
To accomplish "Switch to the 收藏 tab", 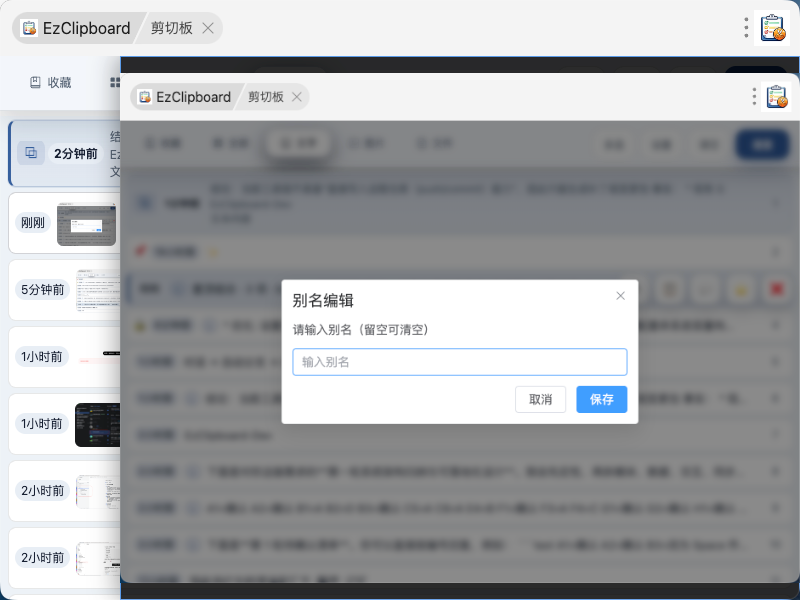I will [50, 83].
